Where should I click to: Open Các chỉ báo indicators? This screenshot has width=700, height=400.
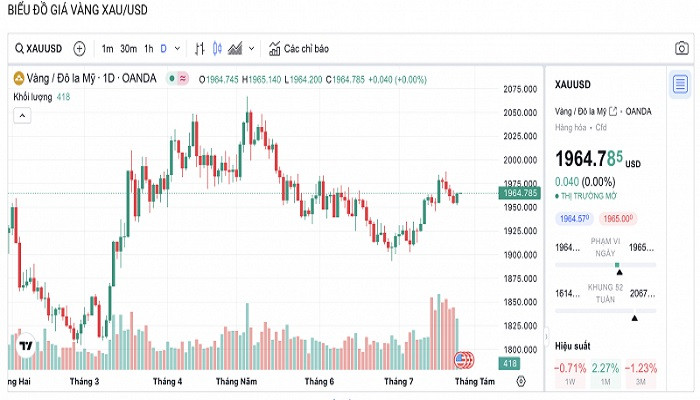297,48
